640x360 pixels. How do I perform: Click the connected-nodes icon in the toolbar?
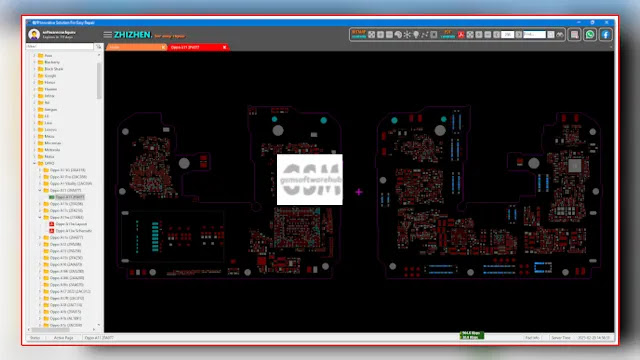(x=424, y=35)
